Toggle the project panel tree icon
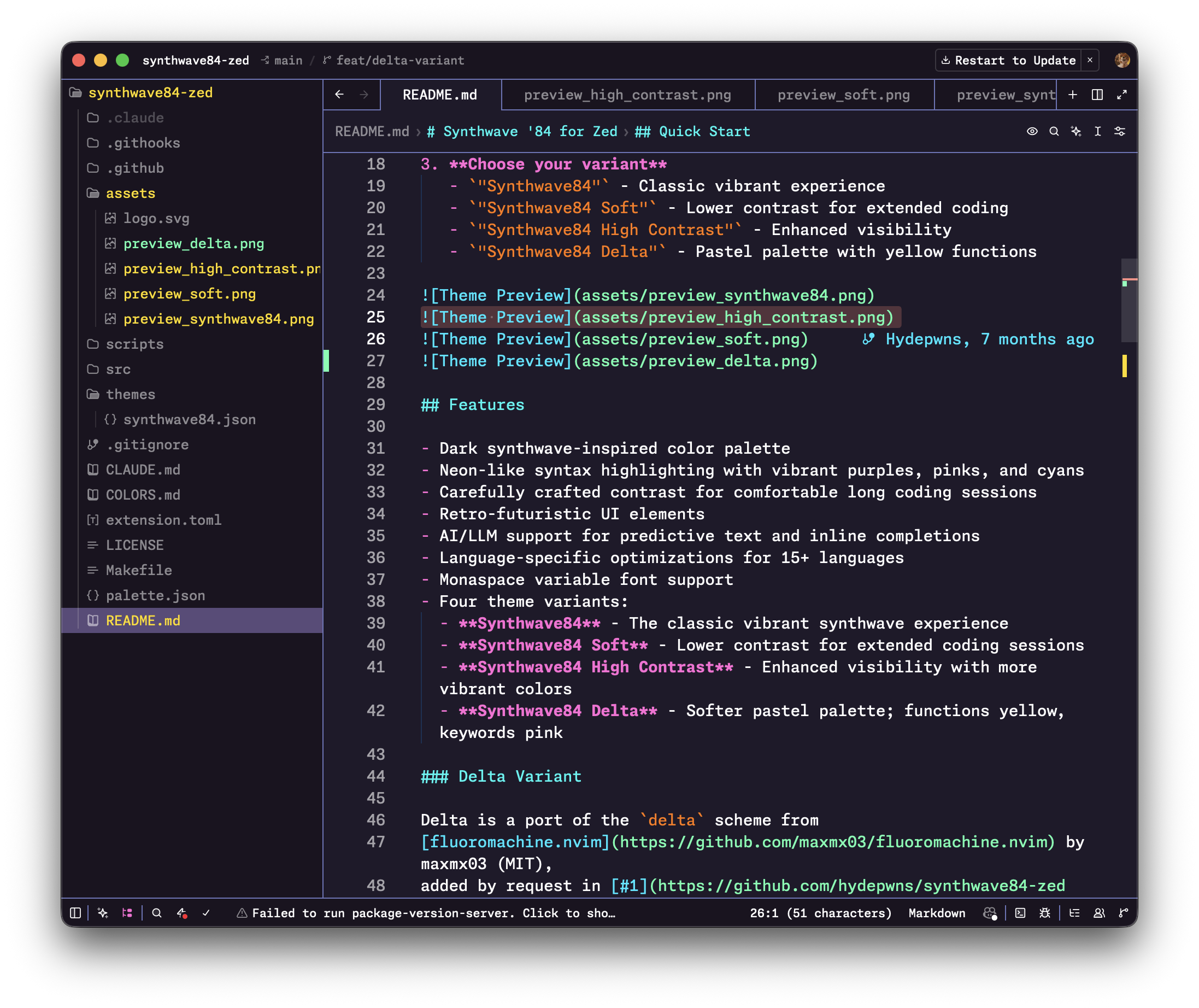Viewport: 1199px width, 1008px height. coord(127,912)
